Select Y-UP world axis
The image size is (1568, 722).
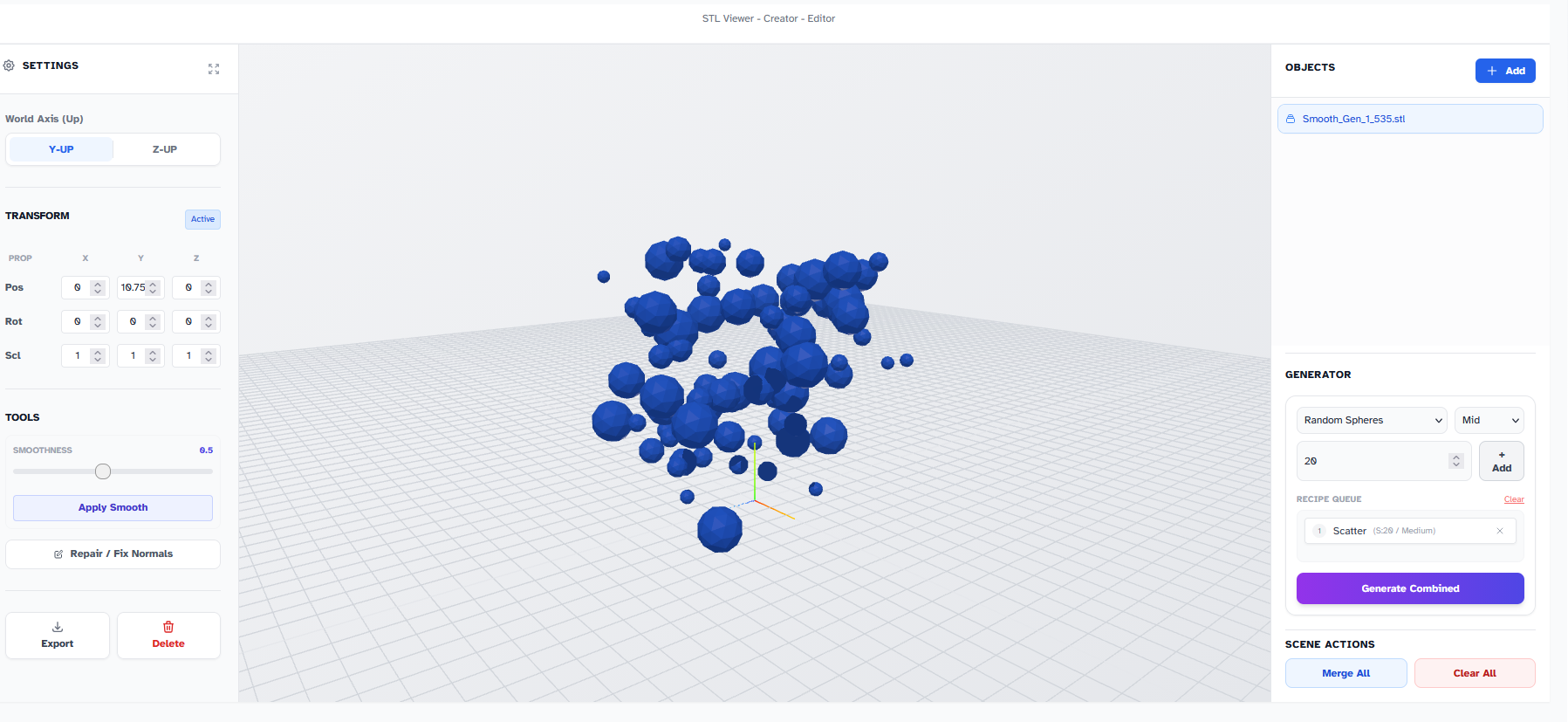point(61,149)
